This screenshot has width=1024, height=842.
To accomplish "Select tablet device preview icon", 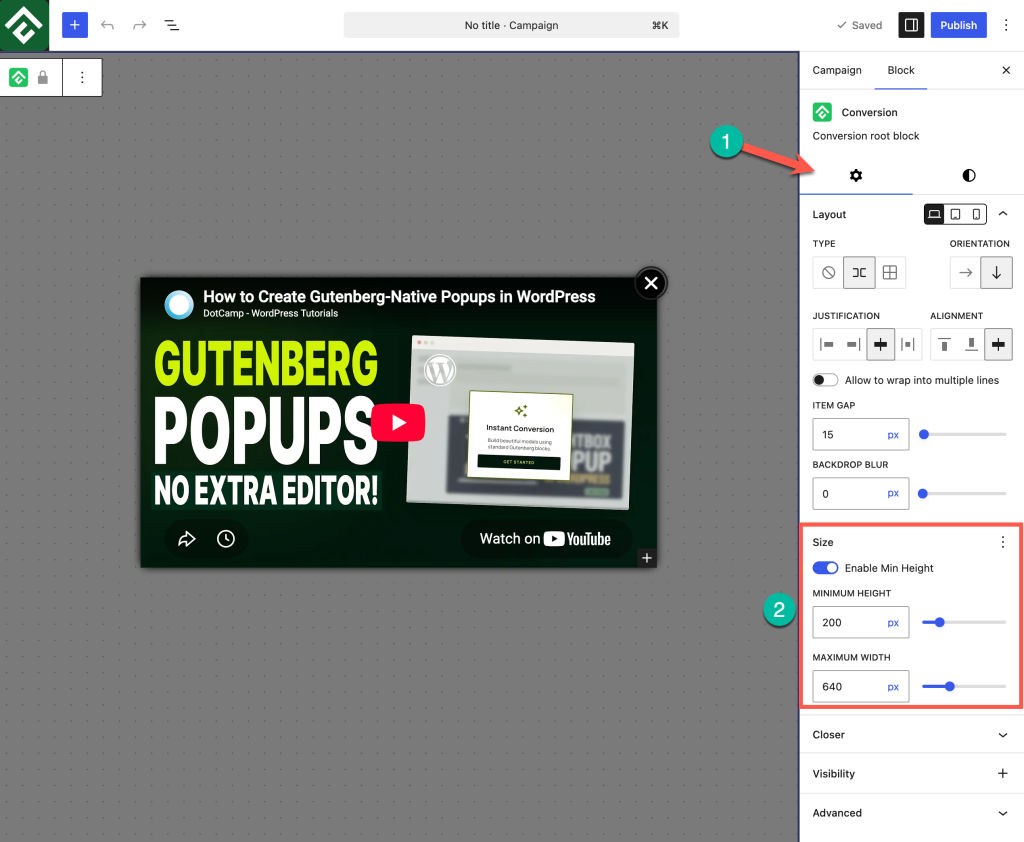I will point(955,214).
